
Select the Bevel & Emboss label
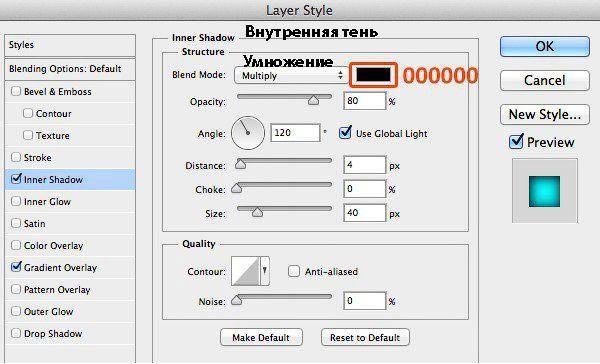[58, 91]
